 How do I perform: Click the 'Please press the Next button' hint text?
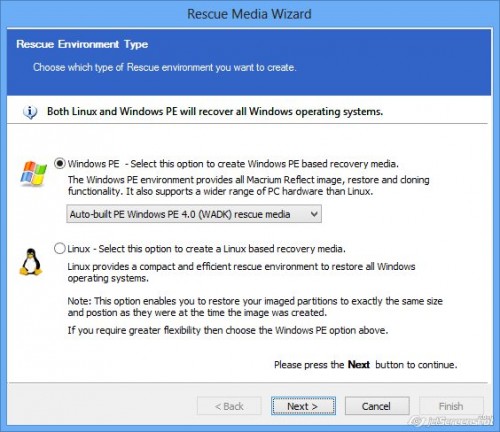366,365
